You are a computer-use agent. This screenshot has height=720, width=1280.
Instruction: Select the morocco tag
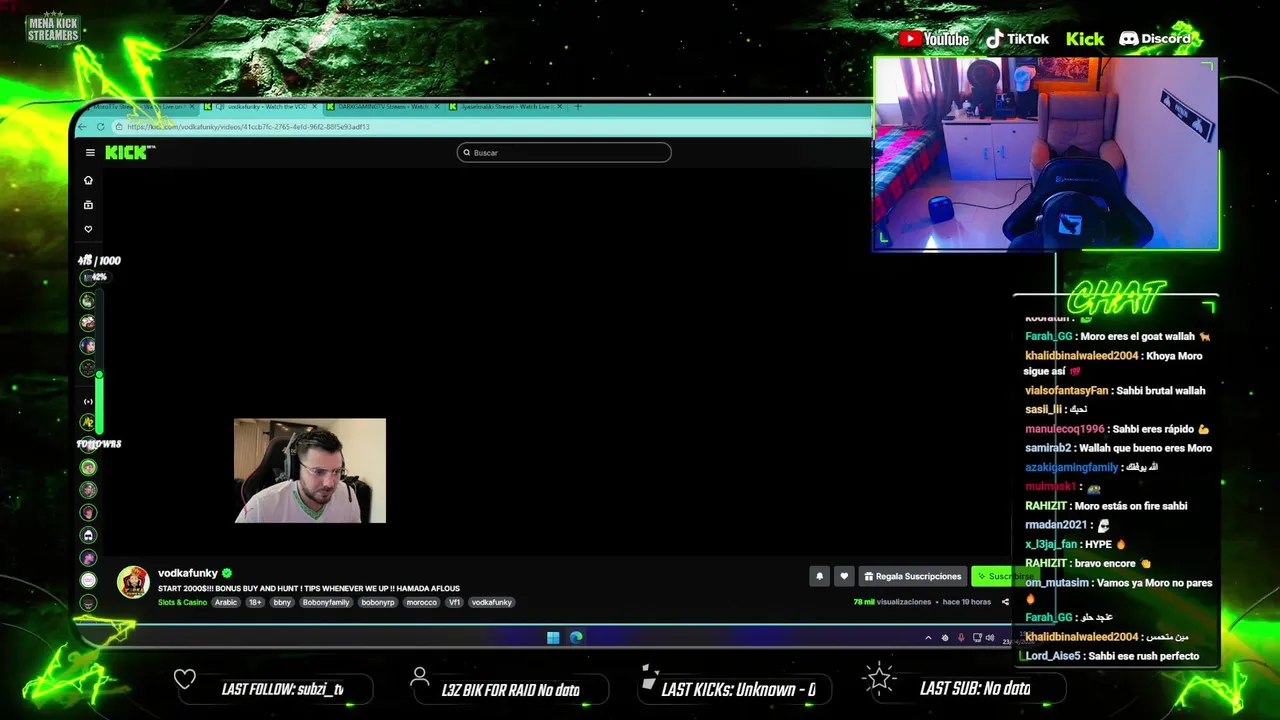(x=421, y=602)
